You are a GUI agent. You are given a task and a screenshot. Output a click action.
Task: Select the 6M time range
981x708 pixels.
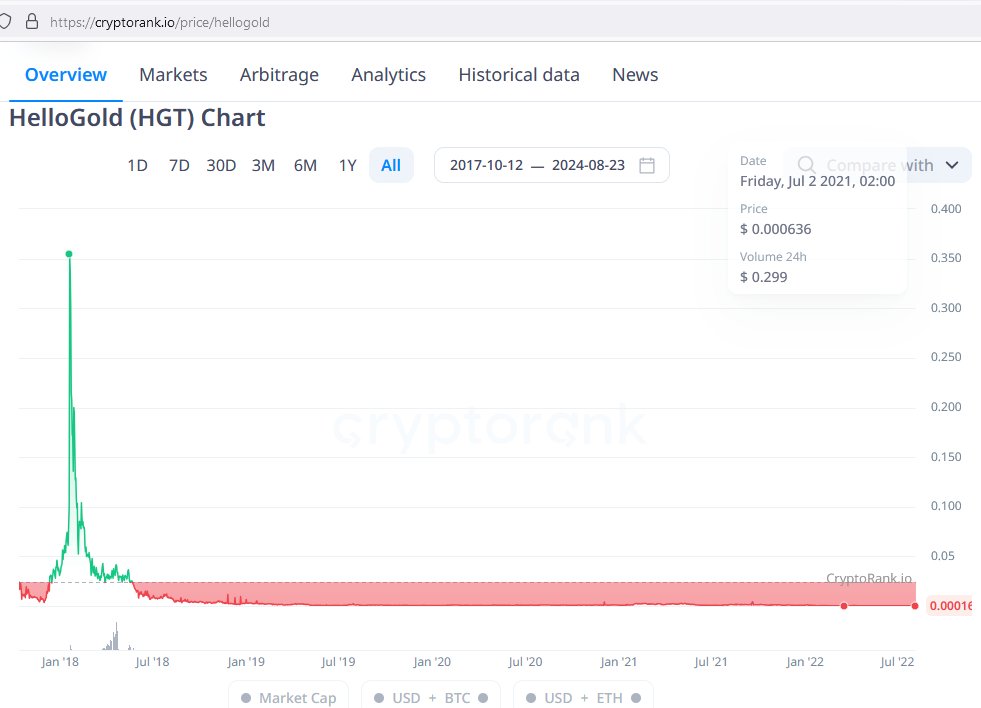point(305,165)
